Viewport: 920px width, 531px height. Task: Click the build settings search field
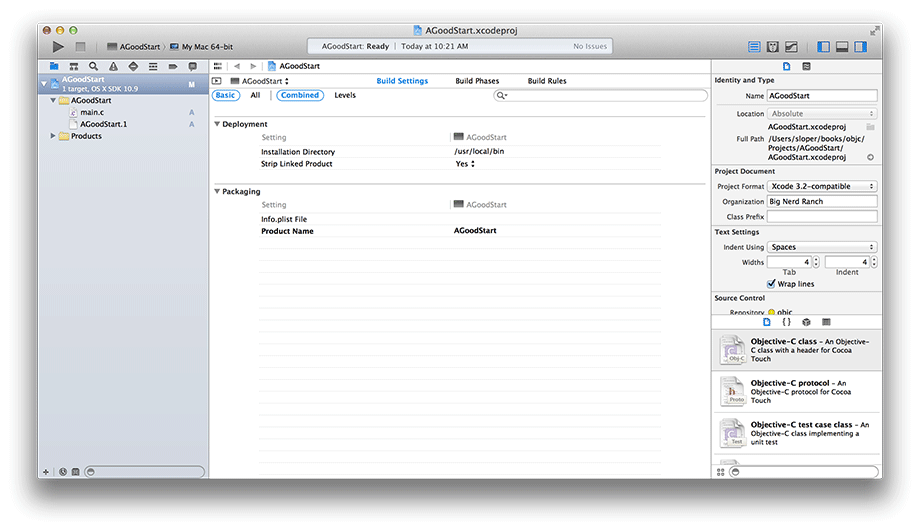coord(600,95)
